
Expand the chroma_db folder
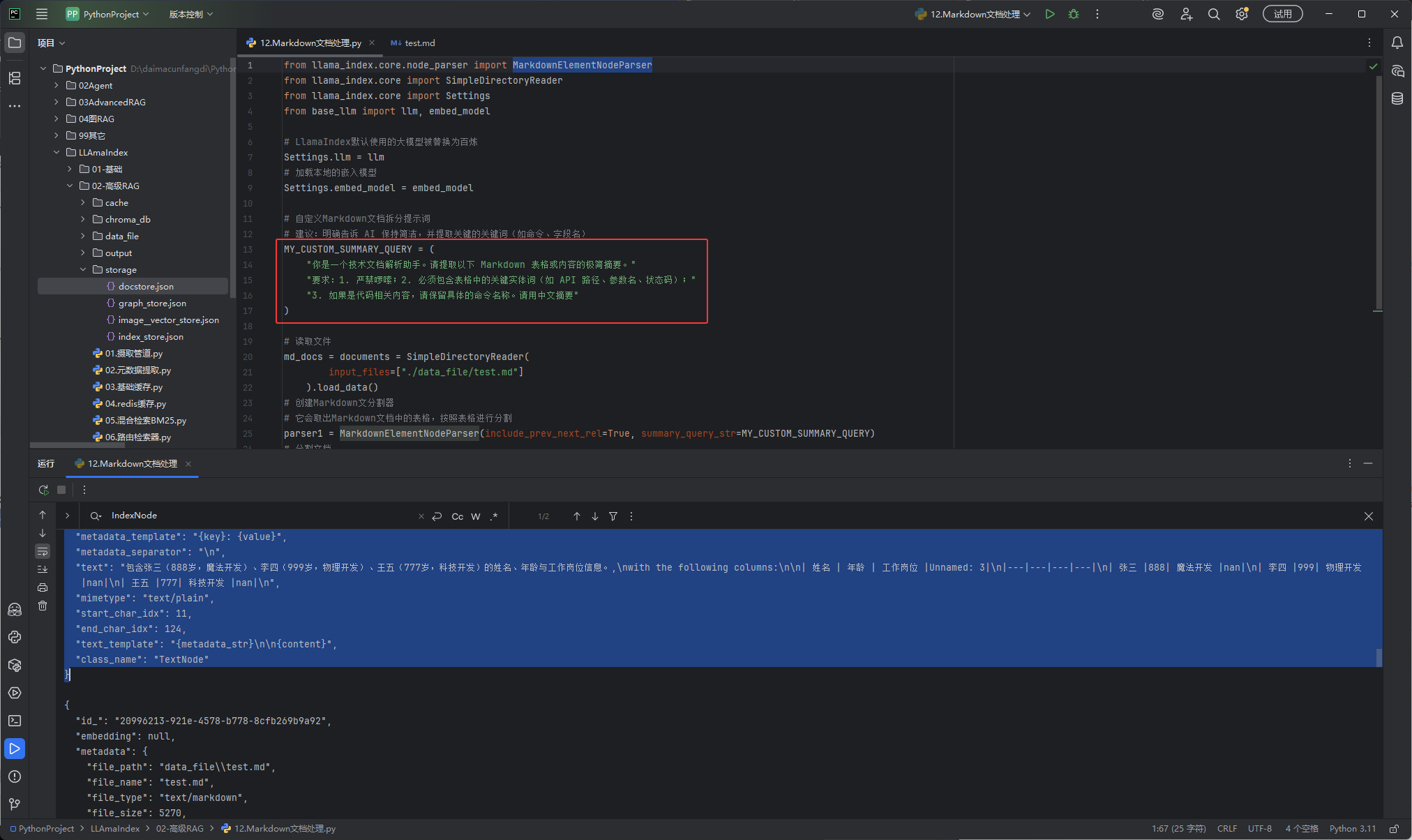[83, 219]
